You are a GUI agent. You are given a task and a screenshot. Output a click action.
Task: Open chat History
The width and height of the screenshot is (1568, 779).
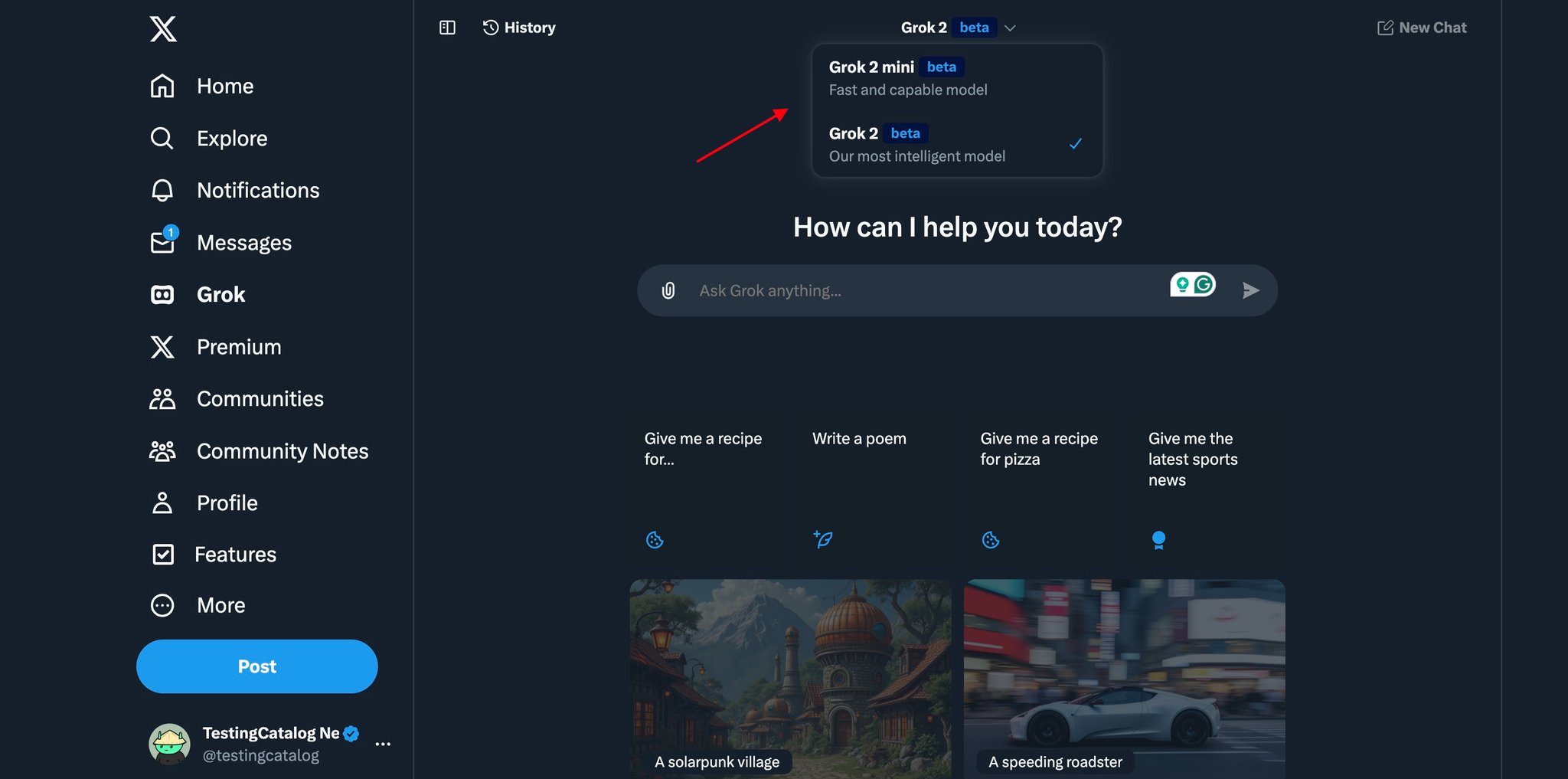pyautogui.click(x=519, y=28)
